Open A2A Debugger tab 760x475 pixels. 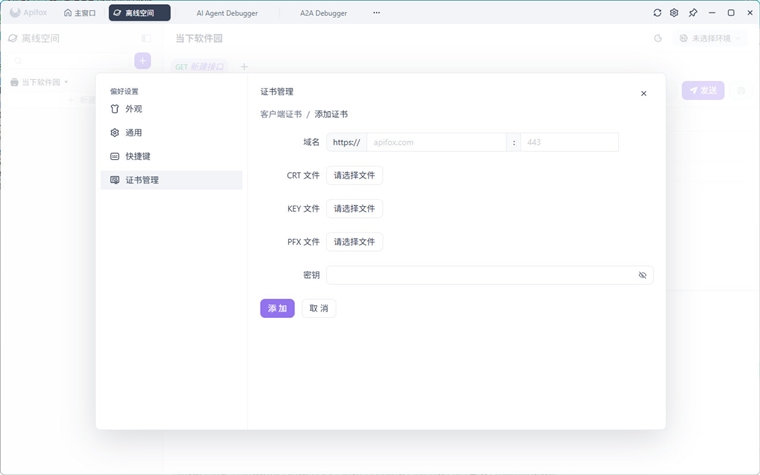point(323,13)
